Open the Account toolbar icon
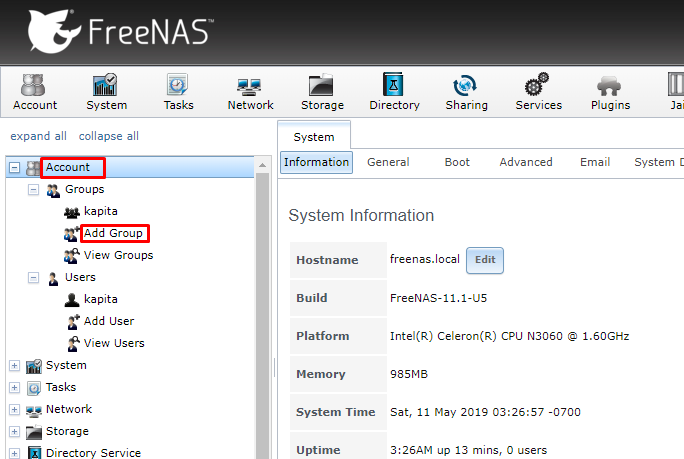 (35, 92)
